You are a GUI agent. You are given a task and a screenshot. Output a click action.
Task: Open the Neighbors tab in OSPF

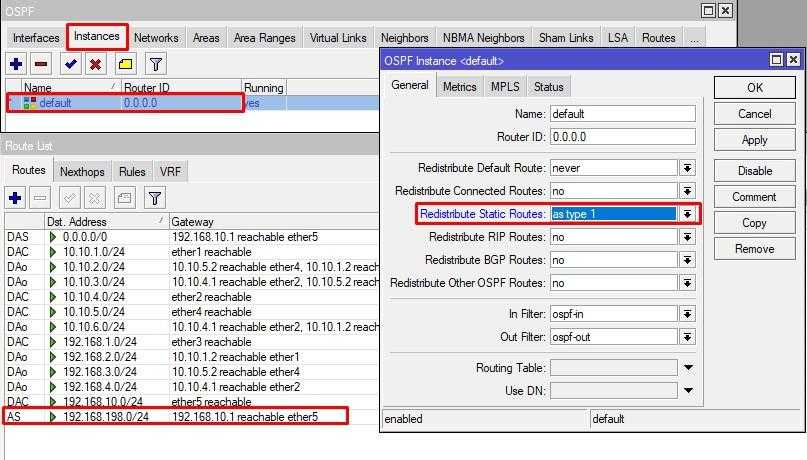(x=404, y=38)
